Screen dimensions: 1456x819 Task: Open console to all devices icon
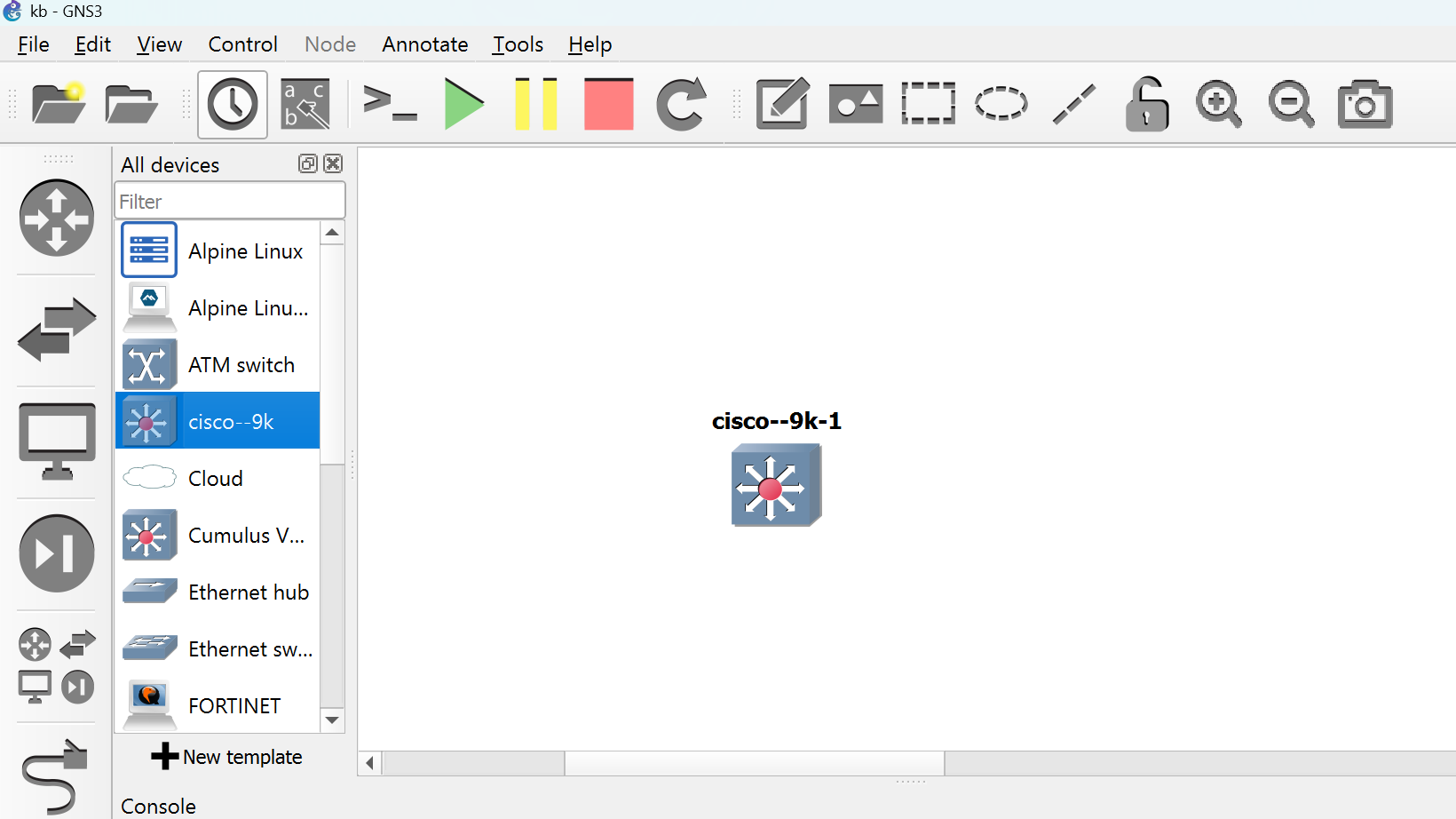[x=390, y=104]
